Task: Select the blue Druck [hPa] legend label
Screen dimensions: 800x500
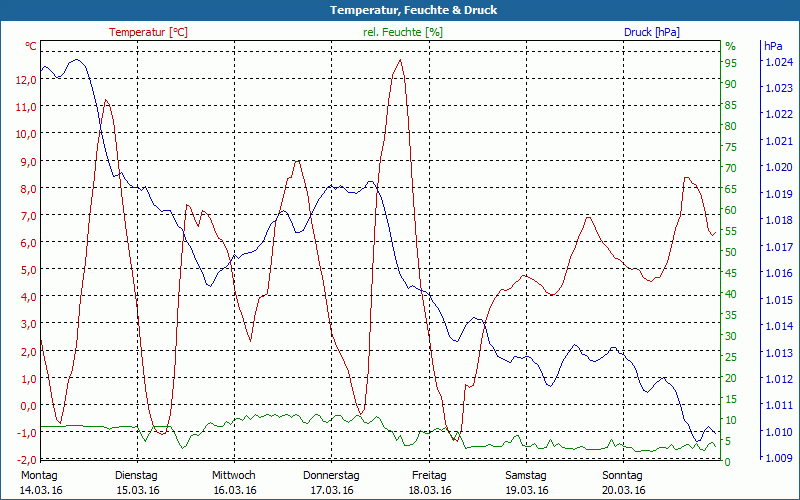Action: pyautogui.click(x=652, y=32)
